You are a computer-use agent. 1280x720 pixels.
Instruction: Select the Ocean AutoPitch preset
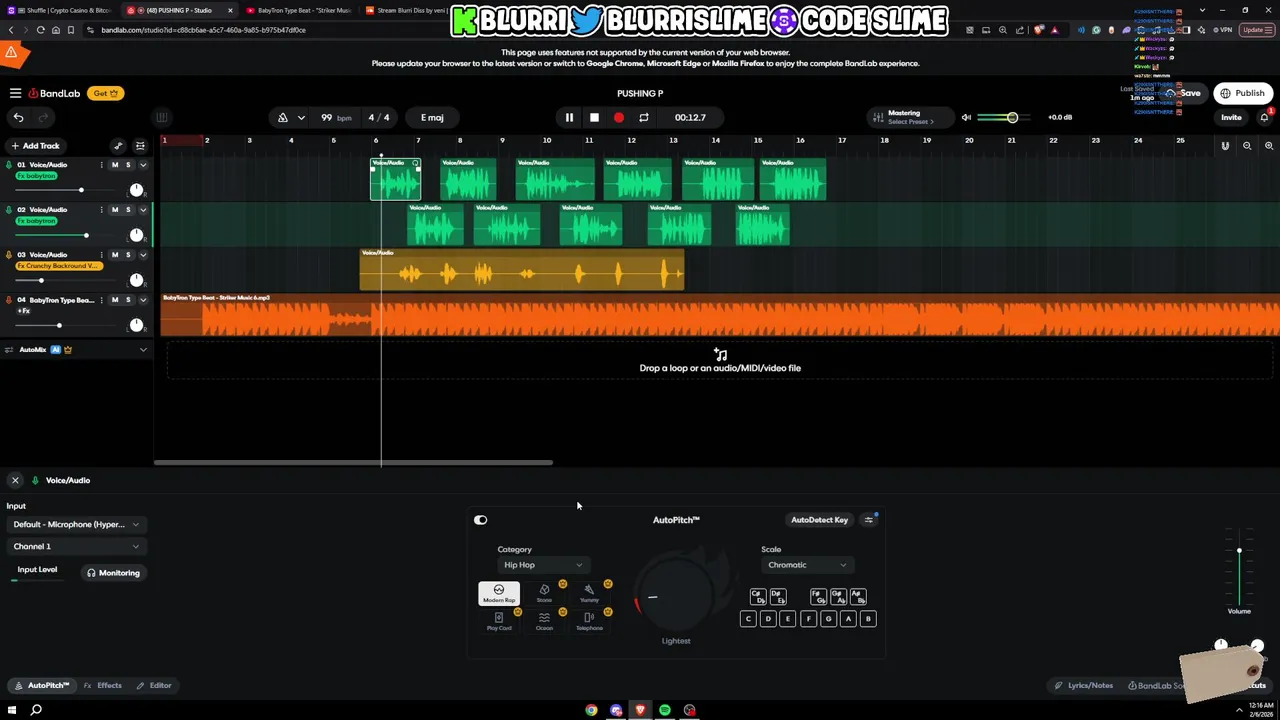pos(544,621)
